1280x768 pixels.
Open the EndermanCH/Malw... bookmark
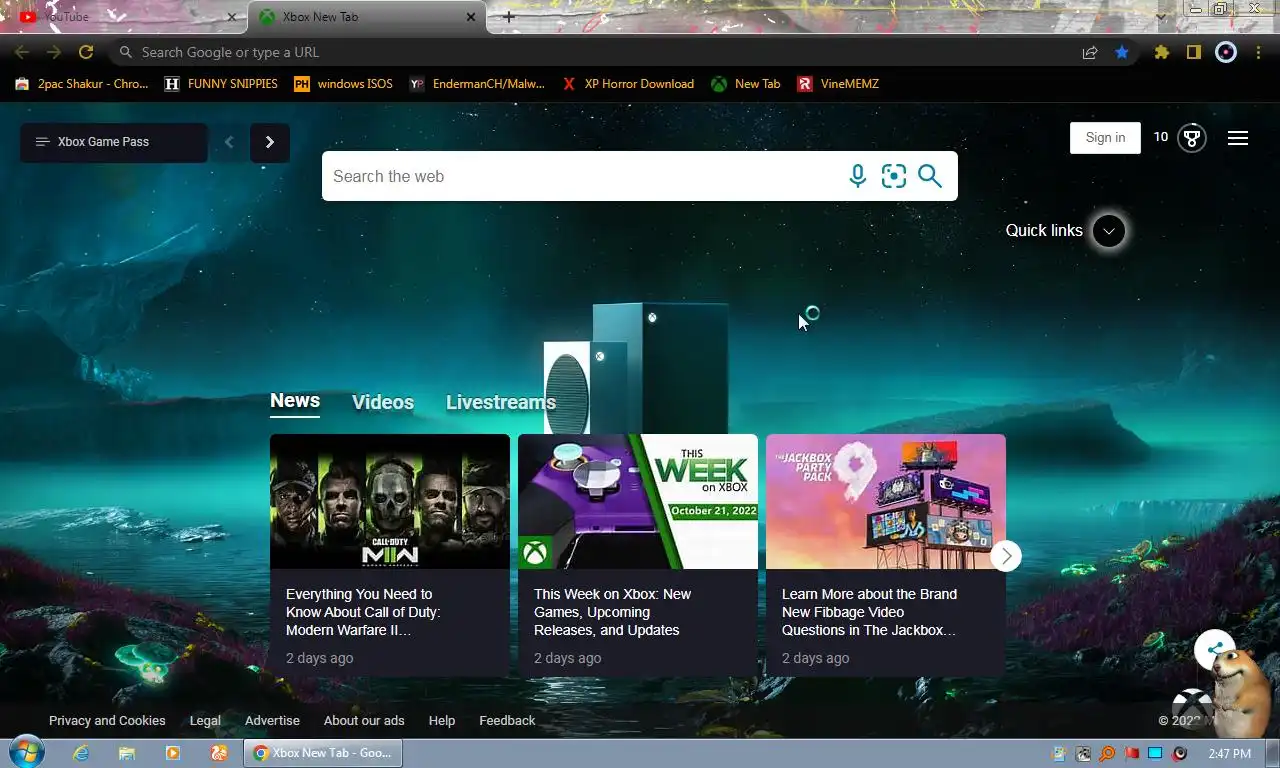tap(477, 84)
